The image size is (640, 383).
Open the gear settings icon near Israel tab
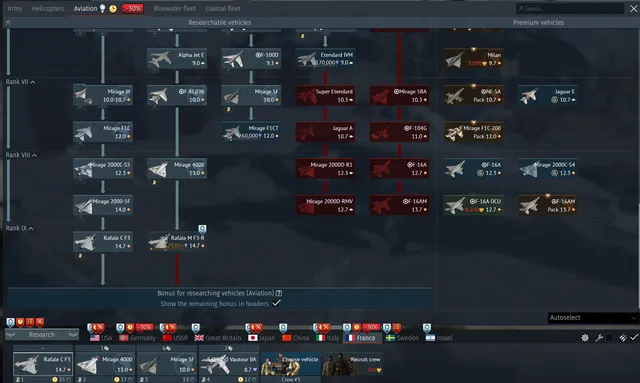[585, 338]
